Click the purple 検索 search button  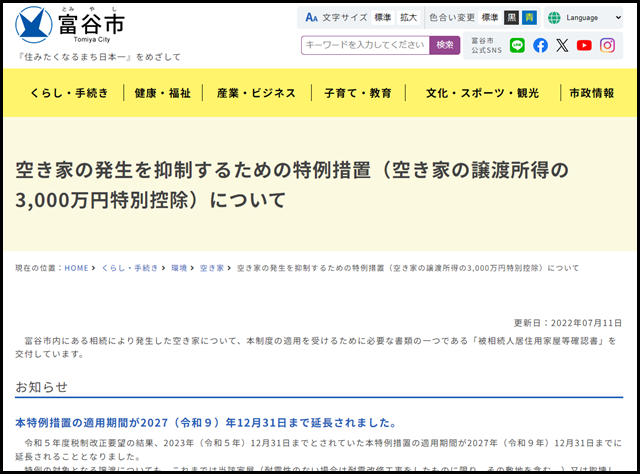click(444, 45)
